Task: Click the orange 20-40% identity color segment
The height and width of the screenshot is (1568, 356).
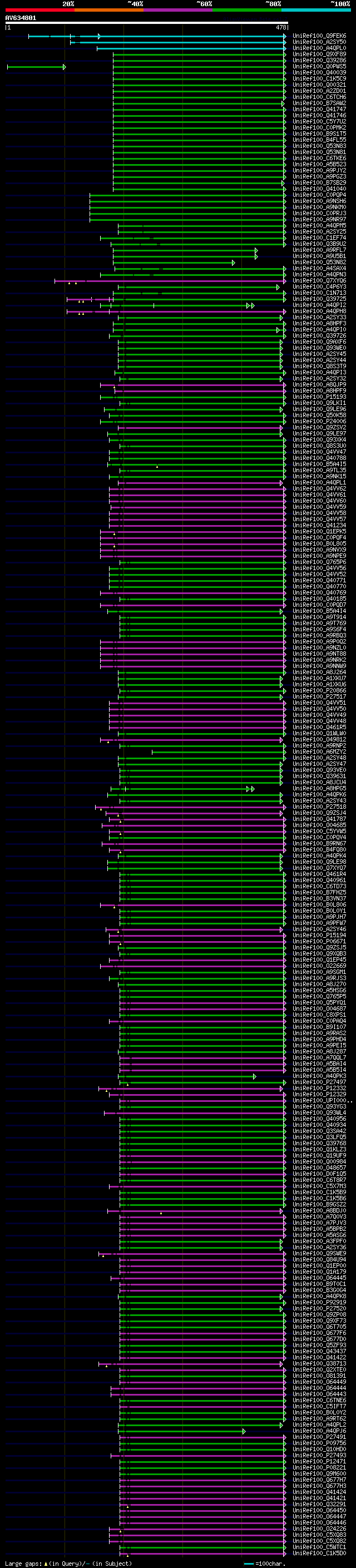Action: [x=109, y=10]
